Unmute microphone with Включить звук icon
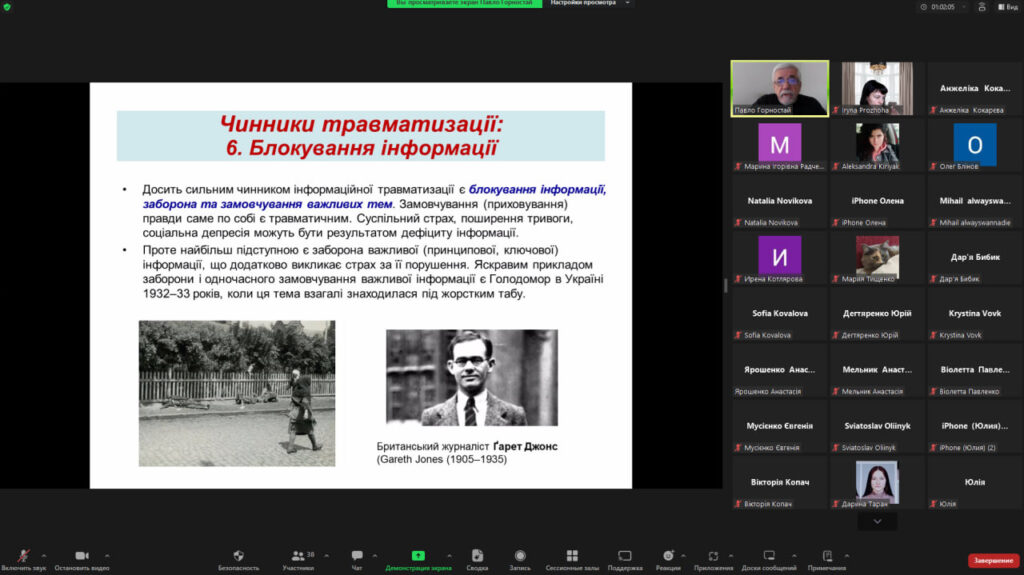 (22, 556)
